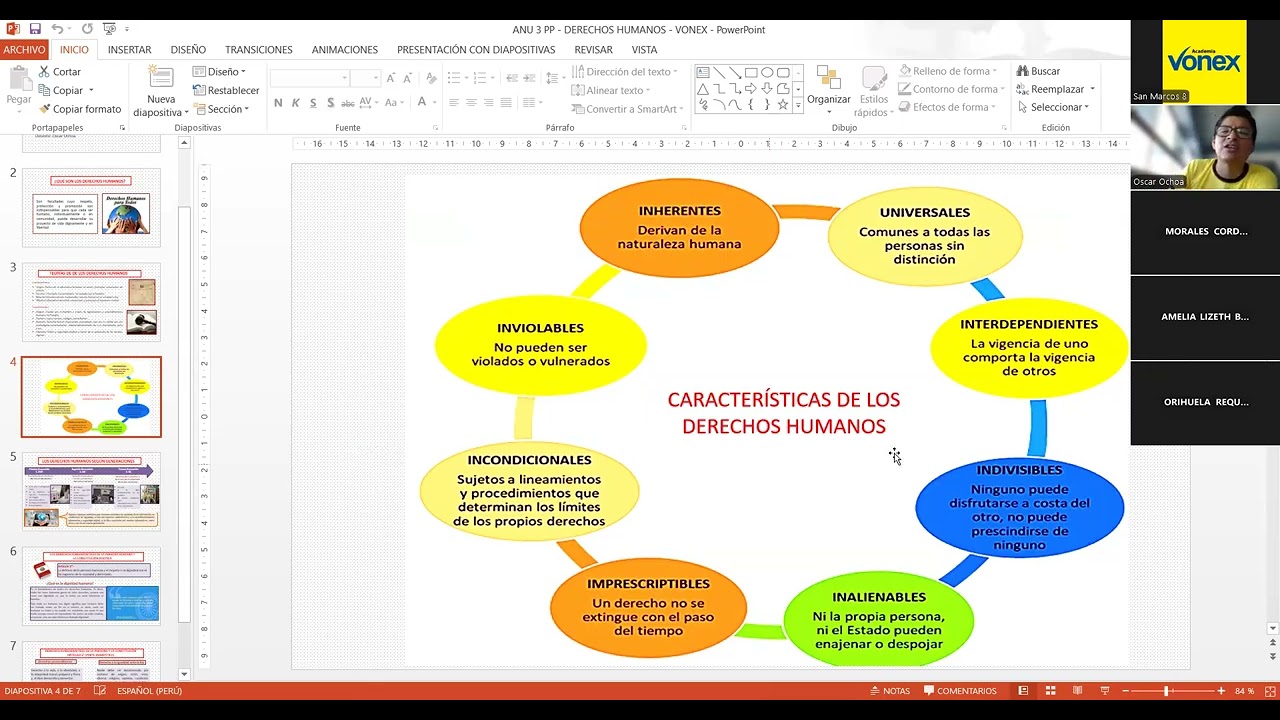Open the Seleccionar dropdown
The height and width of the screenshot is (720, 1280).
(x=1054, y=107)
